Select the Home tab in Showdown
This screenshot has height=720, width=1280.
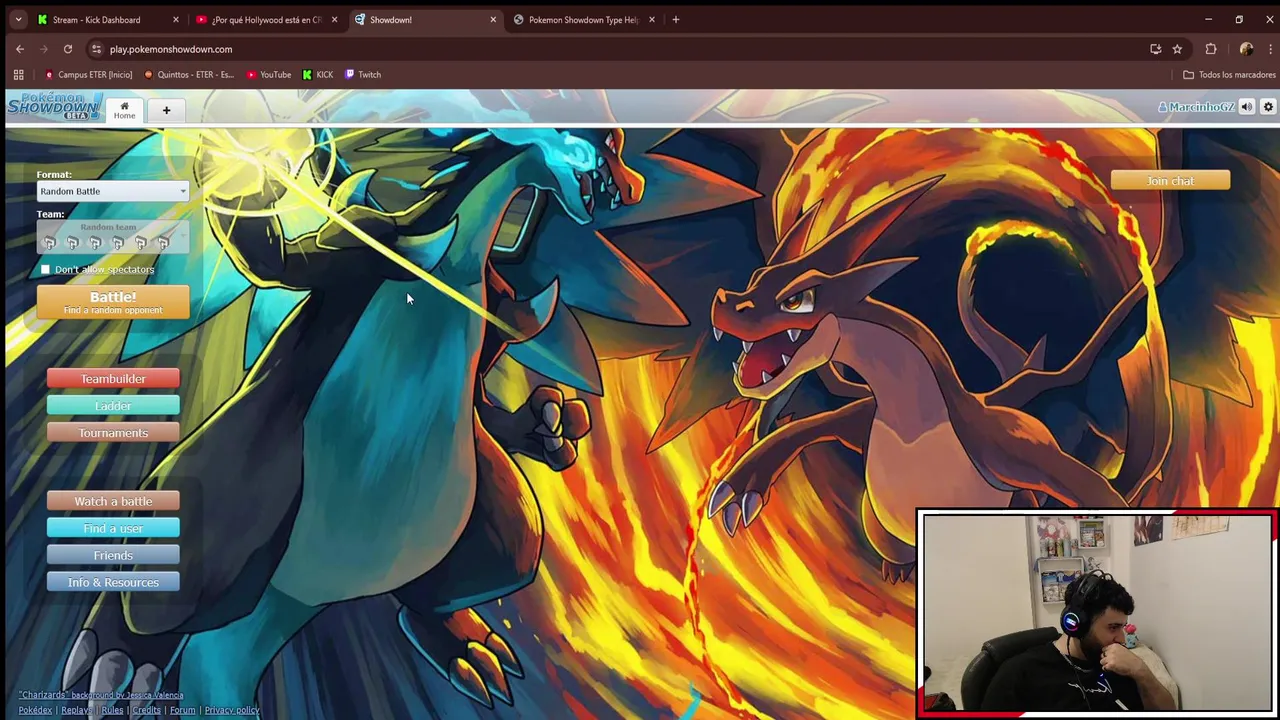[x=124, y=110]
